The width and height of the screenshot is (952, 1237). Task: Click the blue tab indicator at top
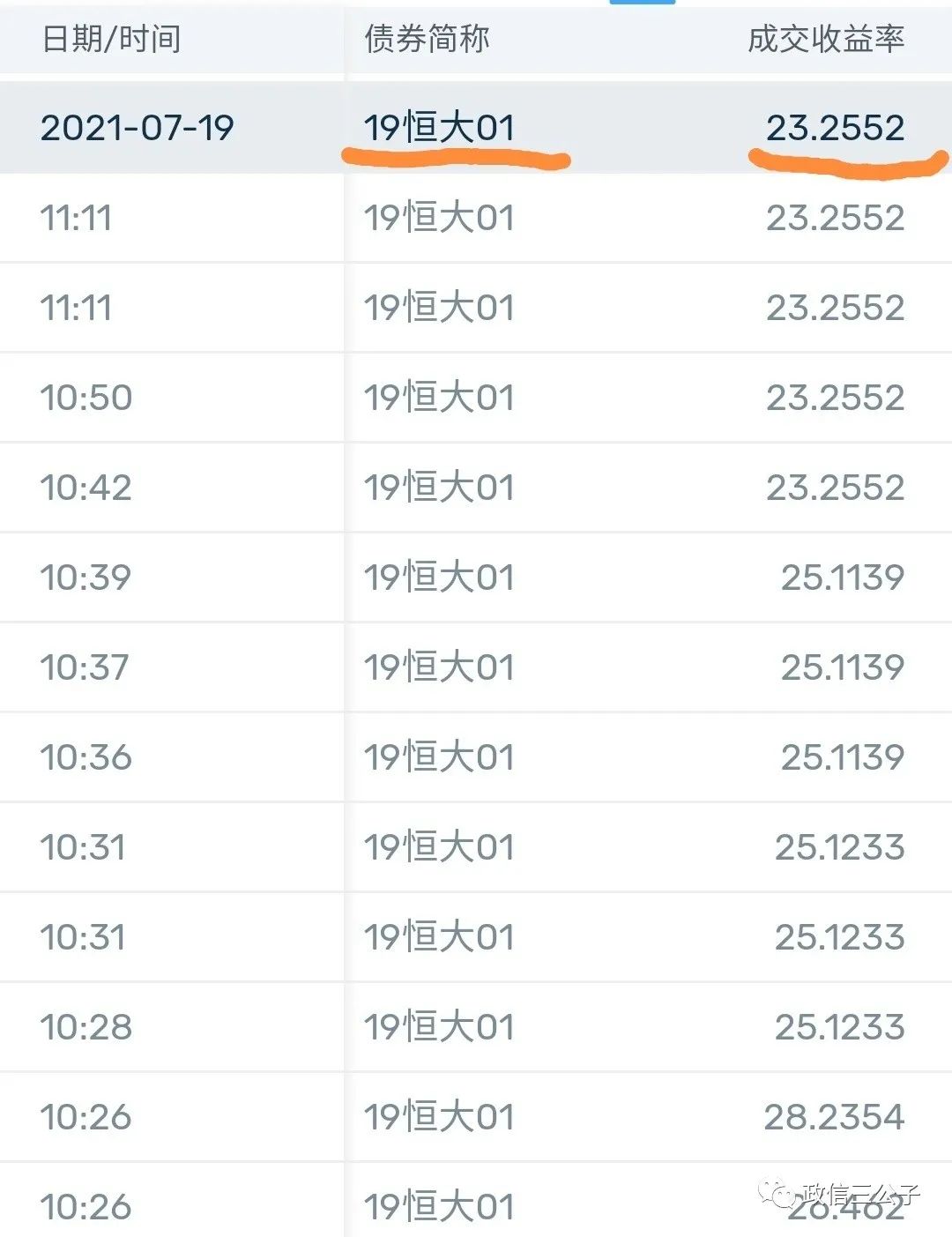click(x=642, y=3)
